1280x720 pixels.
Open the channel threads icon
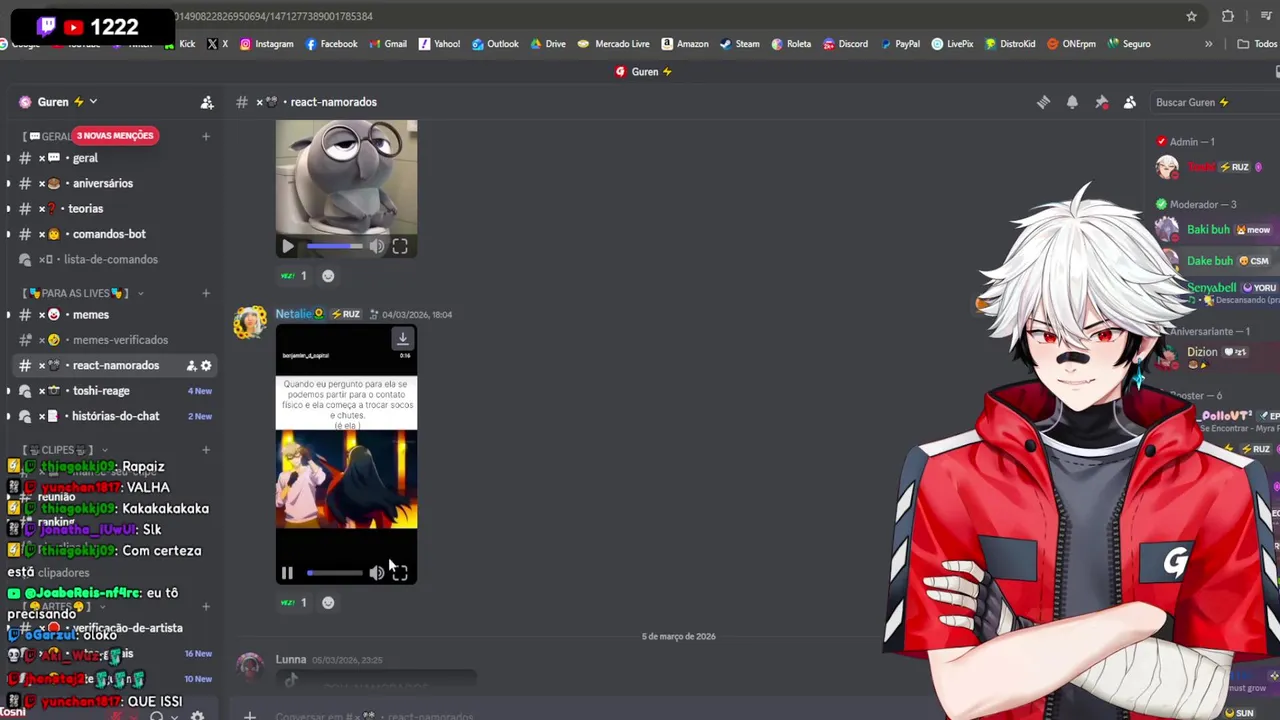pos(1043,102)
